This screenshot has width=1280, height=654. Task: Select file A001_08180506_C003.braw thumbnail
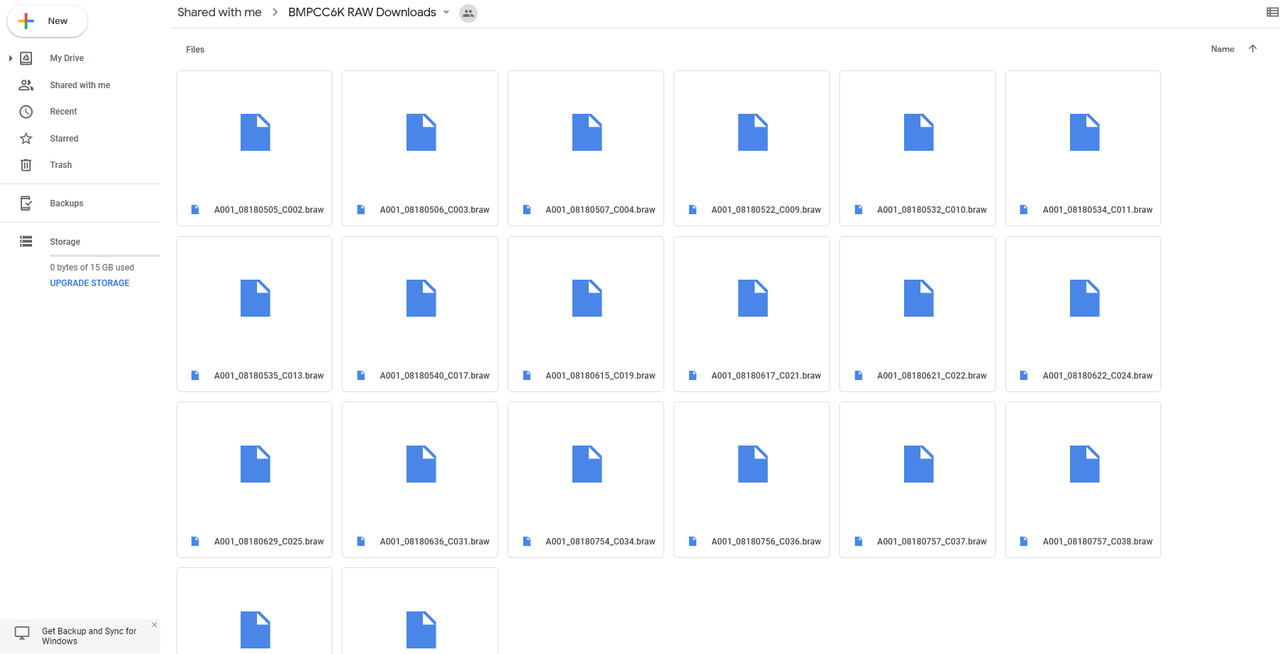(x=421, y=133)
